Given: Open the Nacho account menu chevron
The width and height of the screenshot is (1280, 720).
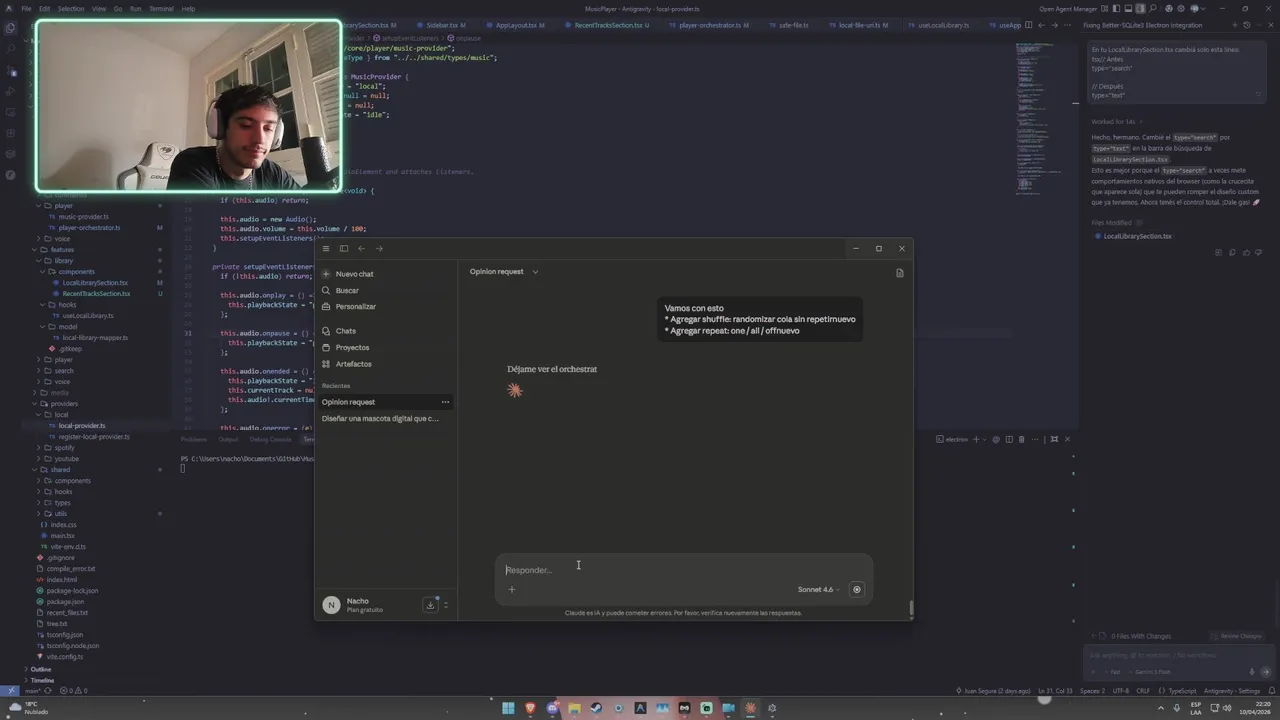Looking at the screenshot, I should [x=446, y=604].
